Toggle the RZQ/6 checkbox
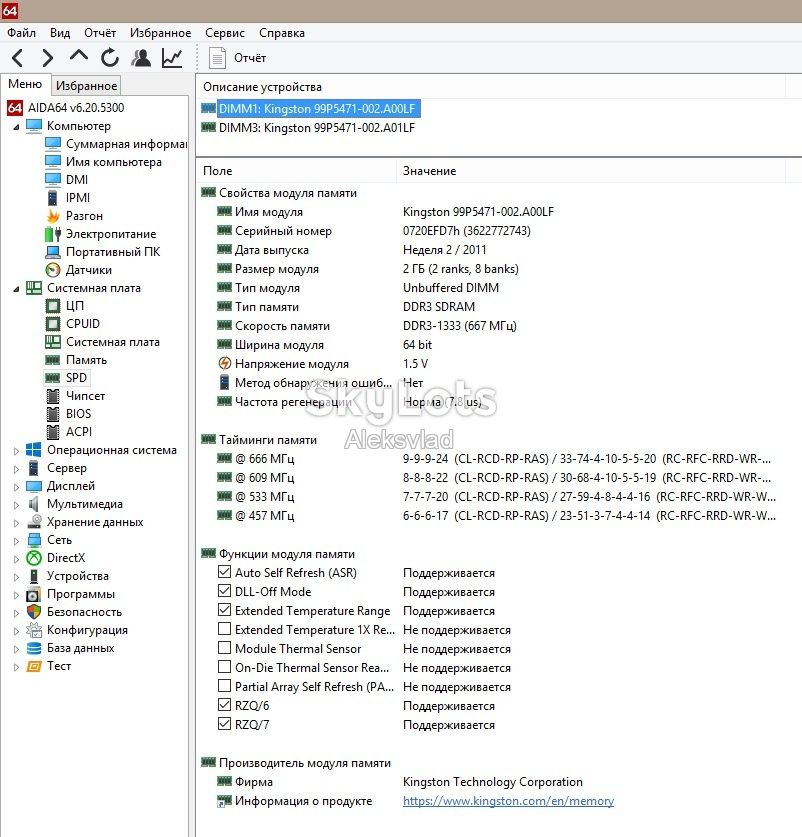Image resolution: width=802 pixels, height=837 pixels. click(224, 705)
